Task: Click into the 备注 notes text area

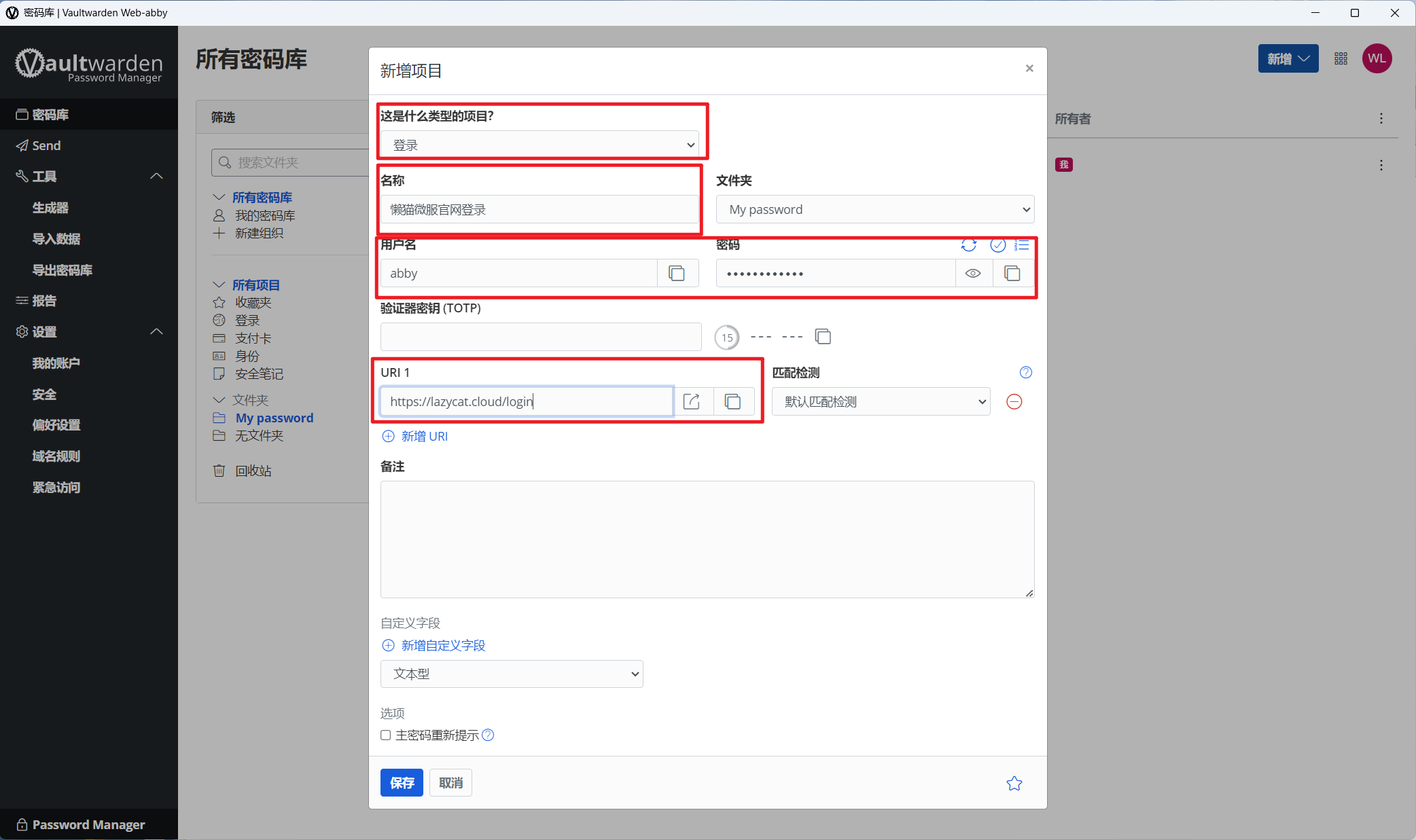Action: (707, 539)
